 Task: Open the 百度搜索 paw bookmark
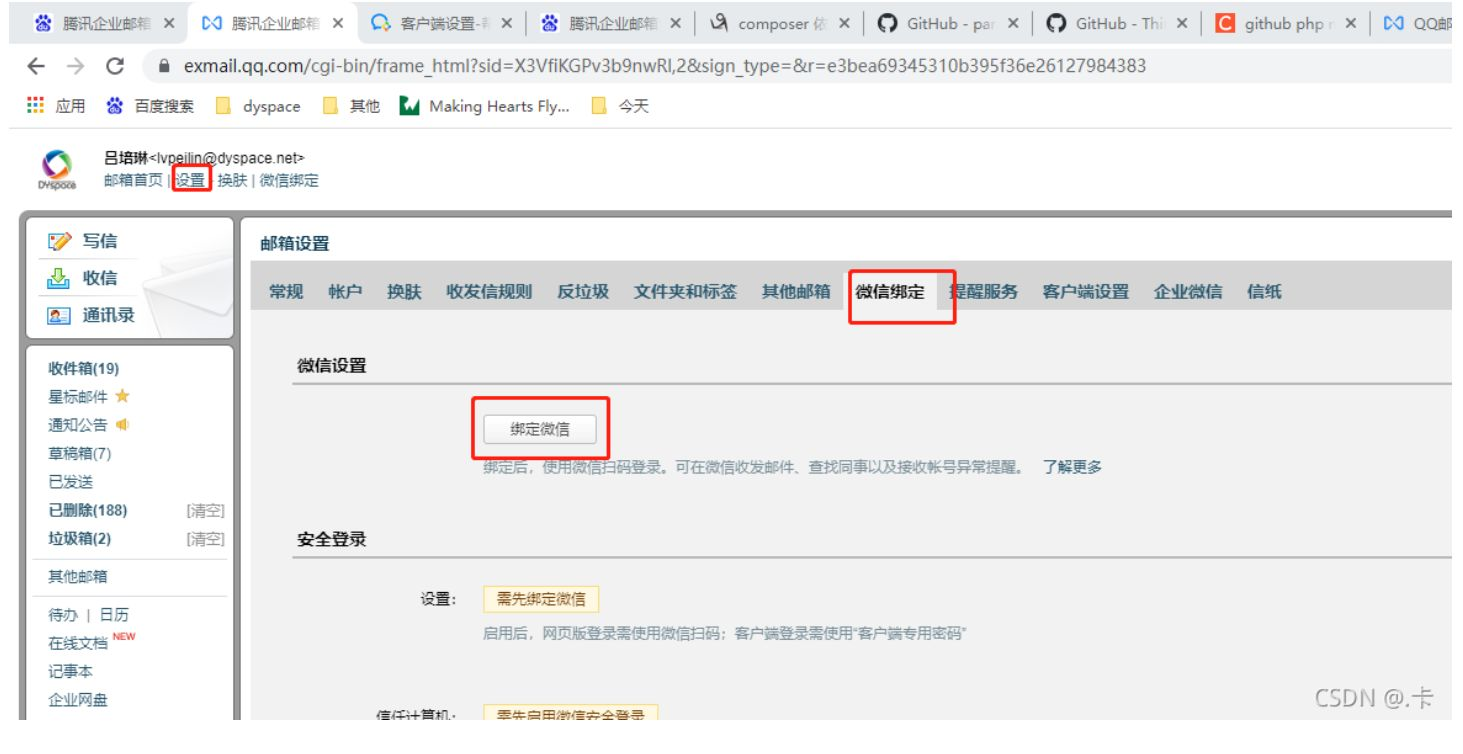point(151,106)
